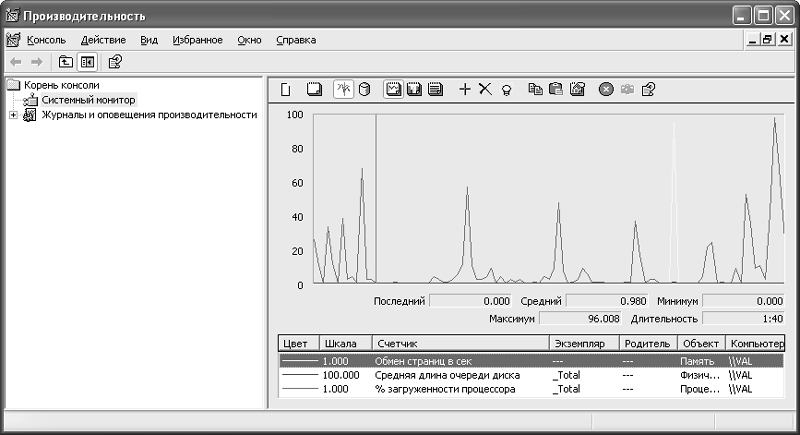
Task: Click the plus icon to add counter
Action: pyautogui.click(x=464, y=89)
